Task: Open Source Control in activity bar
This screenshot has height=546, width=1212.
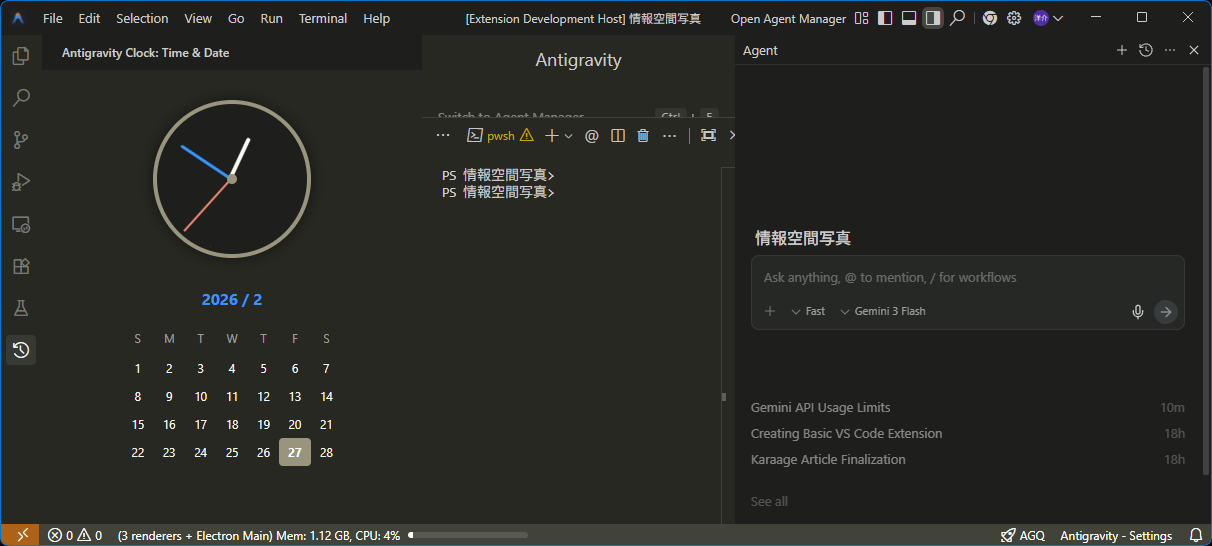Action: tap(20, 140)
